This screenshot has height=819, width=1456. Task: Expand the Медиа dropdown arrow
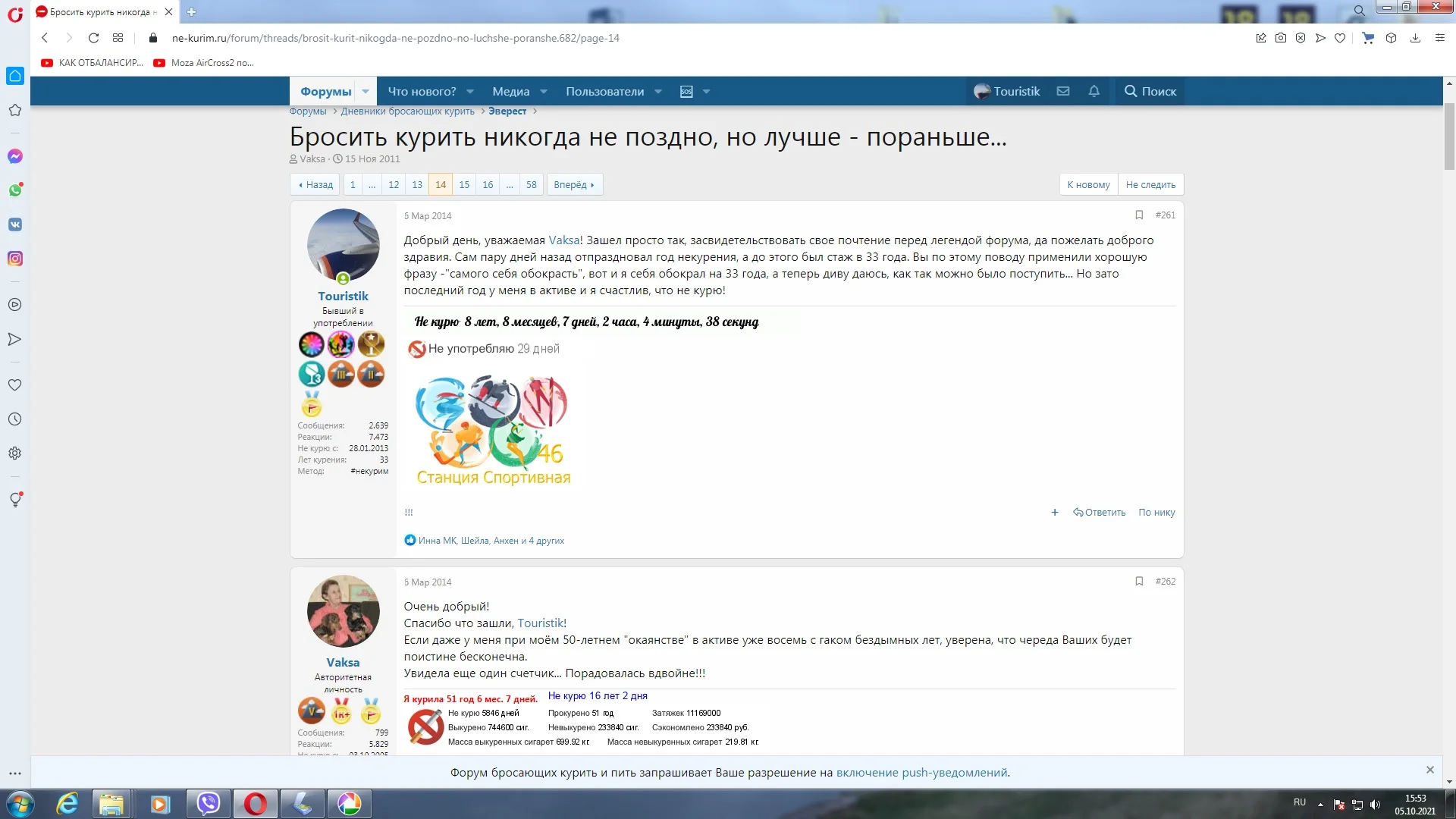pos(543,91)
